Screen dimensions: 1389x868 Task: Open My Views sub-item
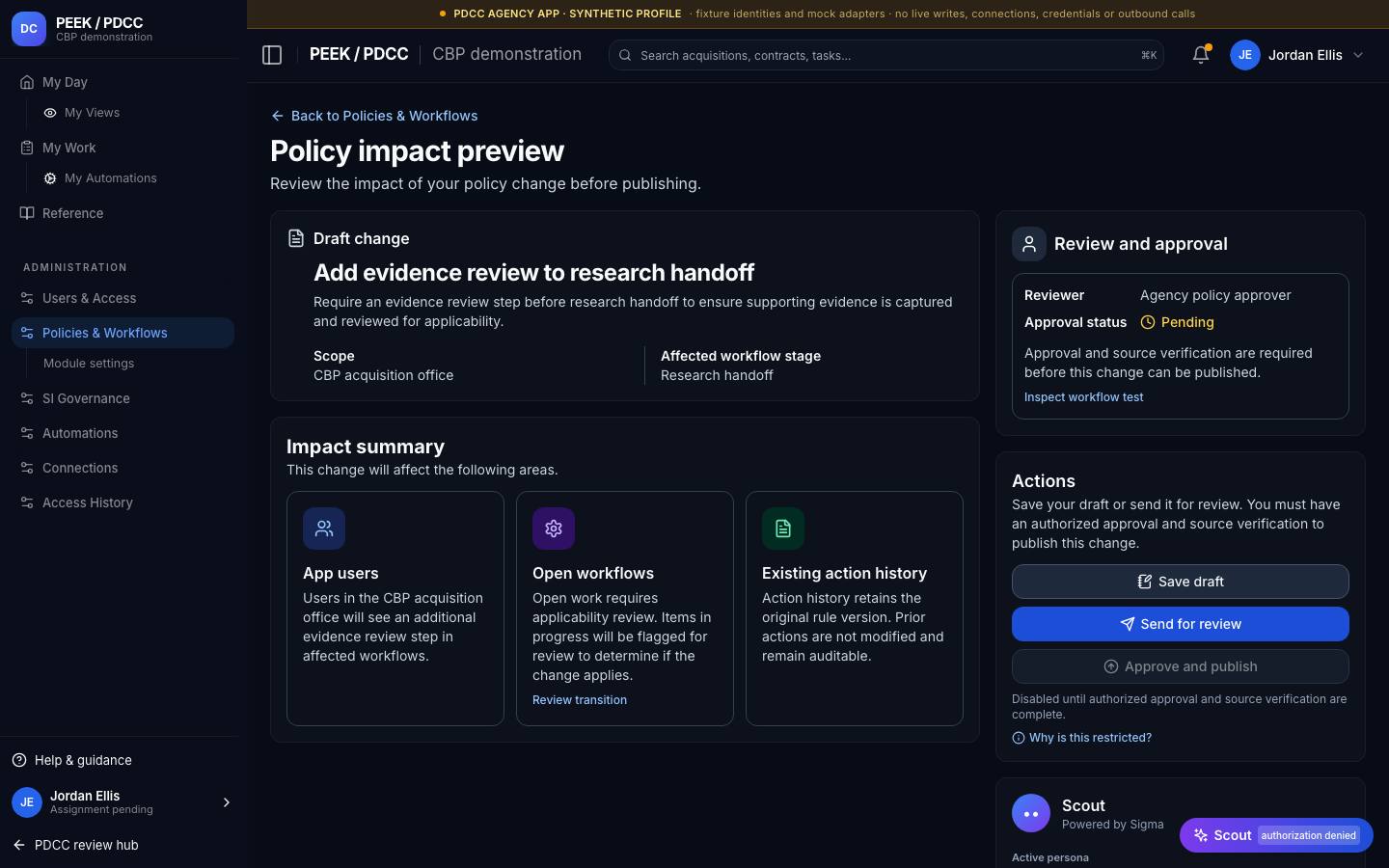(x=134, y=113)
